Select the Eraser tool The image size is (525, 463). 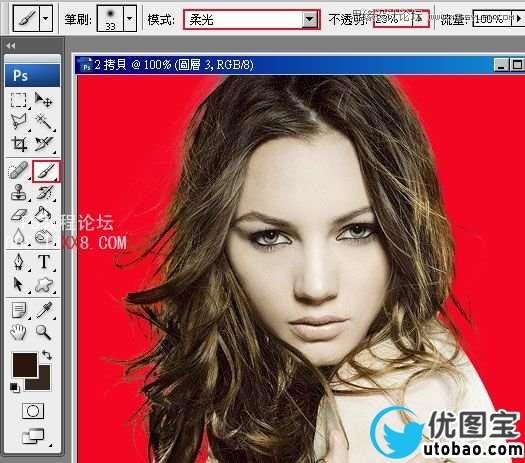pos(18,215)
